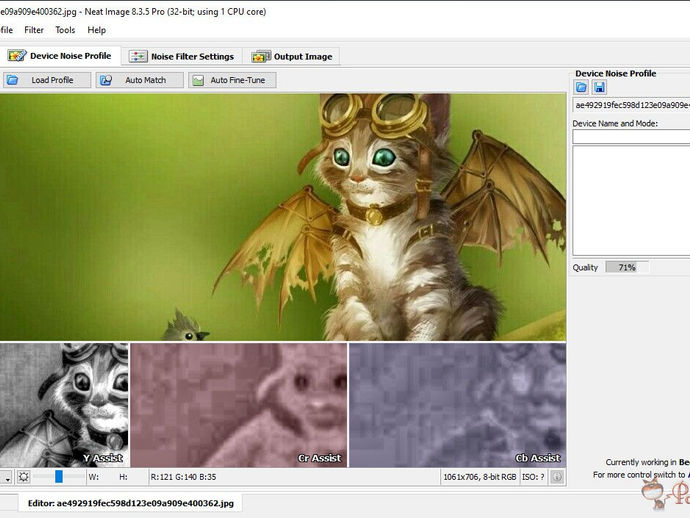
Task: Click the Auto Fine-Tune button icon
Action: [x=198, y=80]
